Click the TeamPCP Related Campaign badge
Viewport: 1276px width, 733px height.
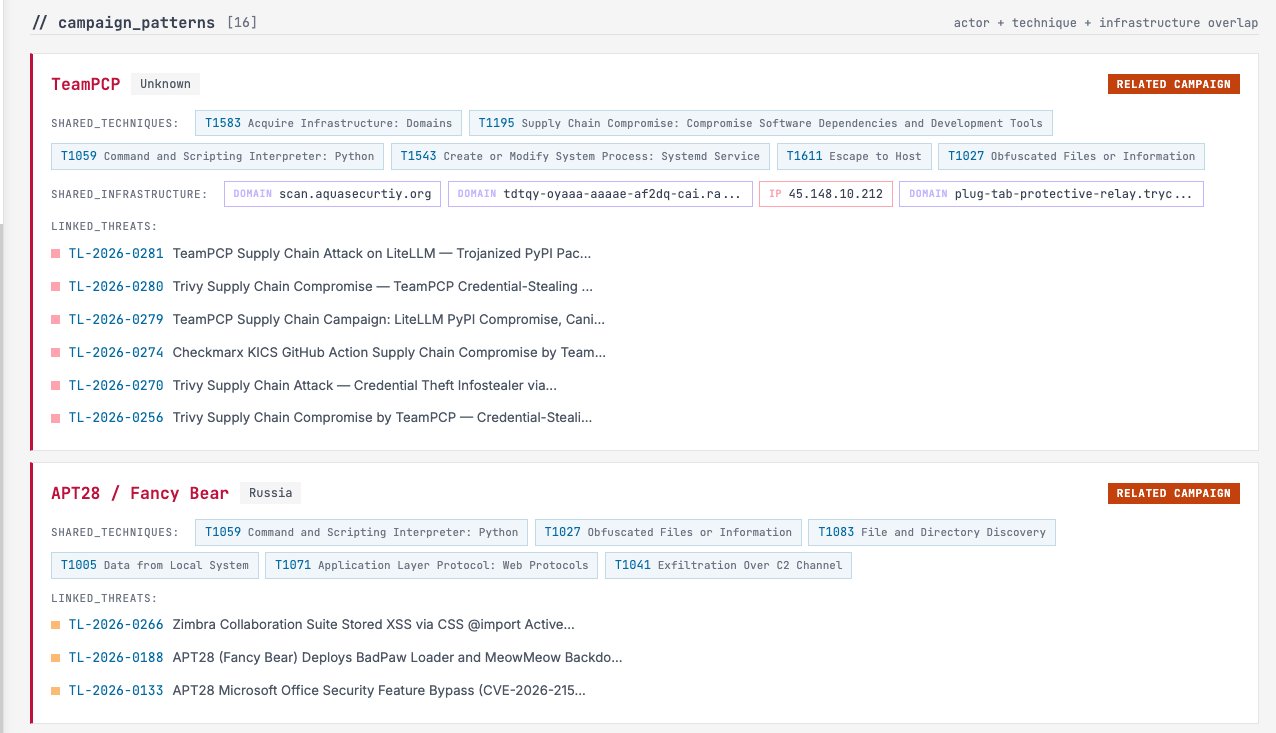(1173, 84)
